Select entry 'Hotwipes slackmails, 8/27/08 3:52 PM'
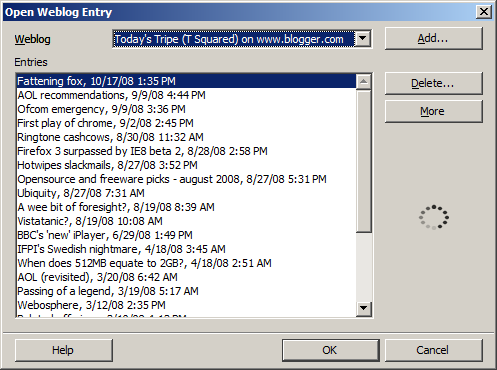 pos(186,165)
